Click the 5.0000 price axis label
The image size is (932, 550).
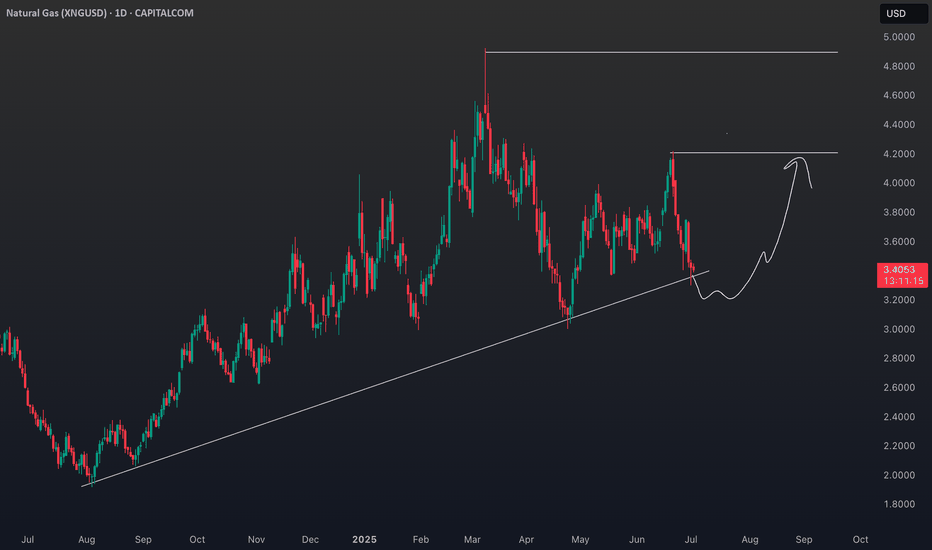pyautogui.click(x=899, y=37)
